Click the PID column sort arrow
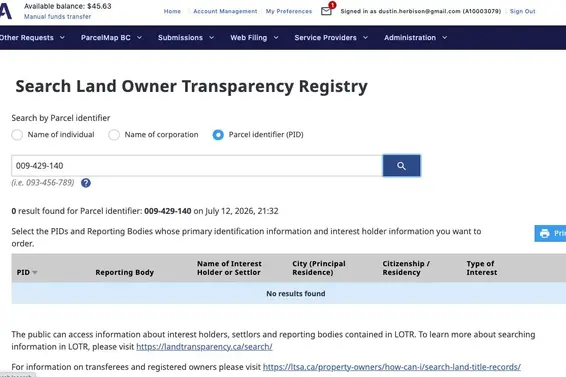 point(35,272)
